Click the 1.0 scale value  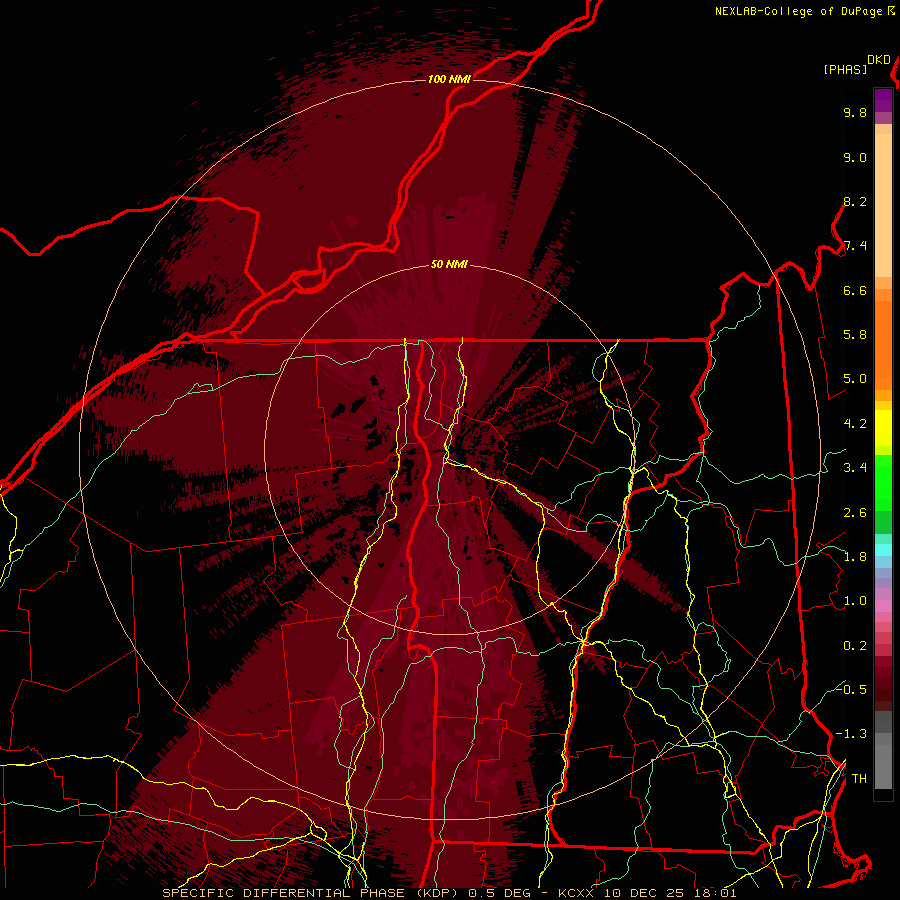(x=855, y=601)
